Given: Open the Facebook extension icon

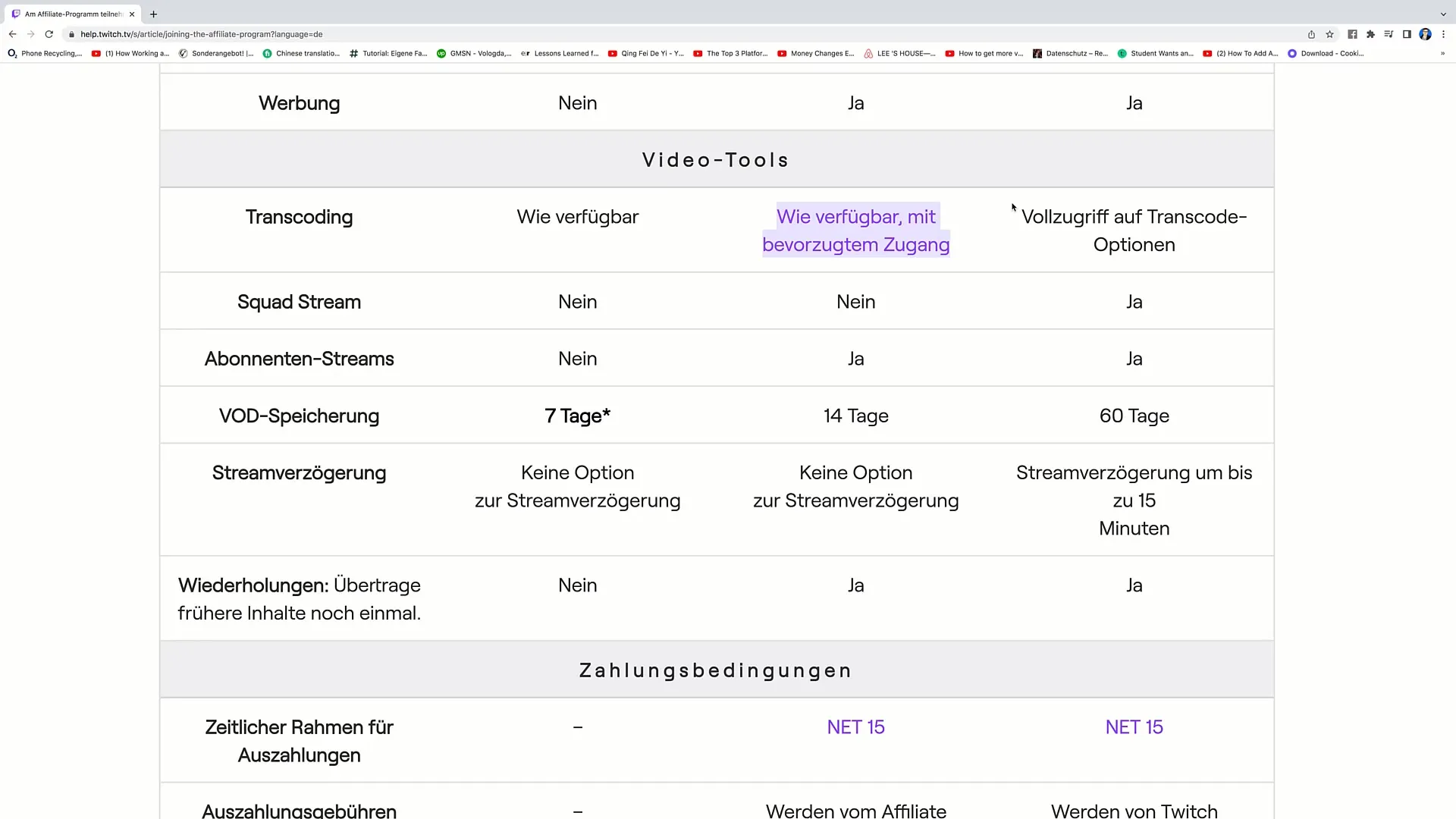Looking at the screenshot, I should (1352, 34).
